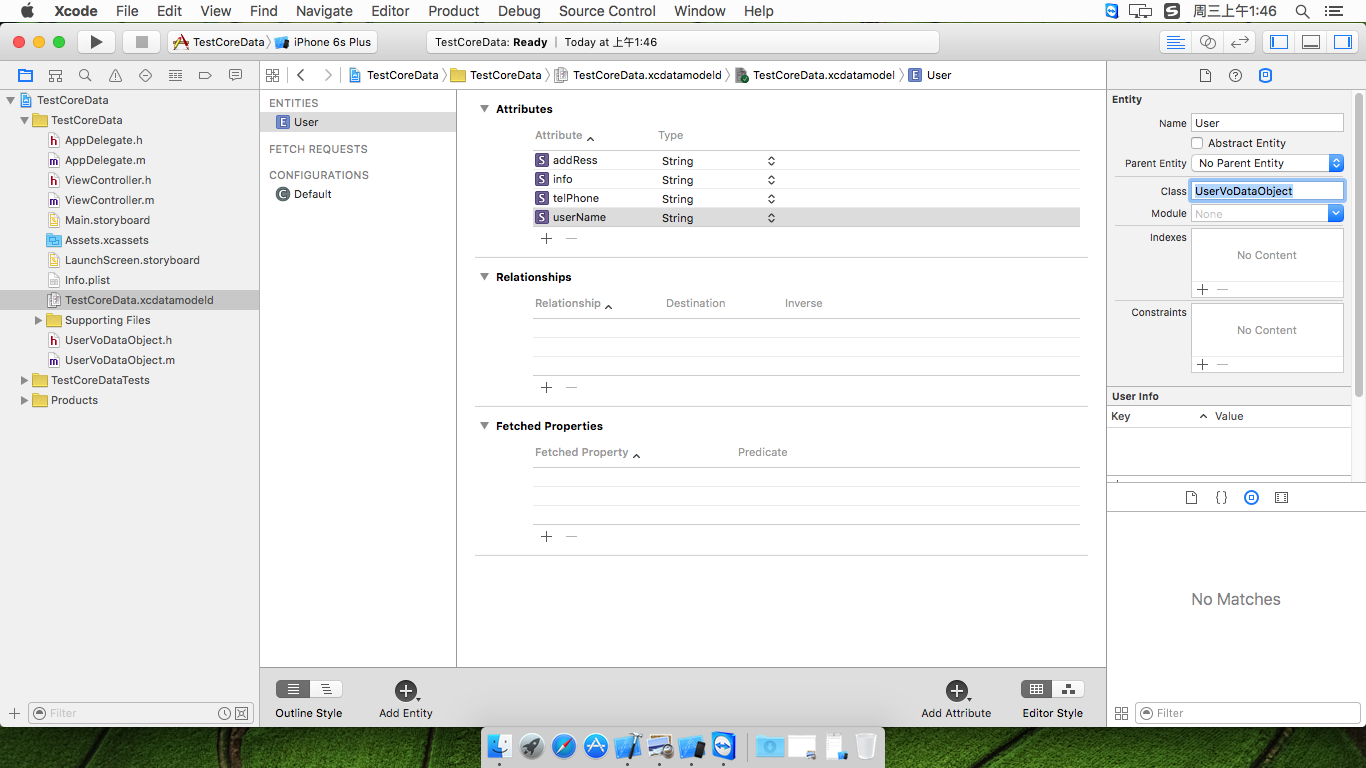Image resolution: width=1366 pixels, height=768 pixels.
Task: Change the info attribute type dropdown
Action: [771, 180]
